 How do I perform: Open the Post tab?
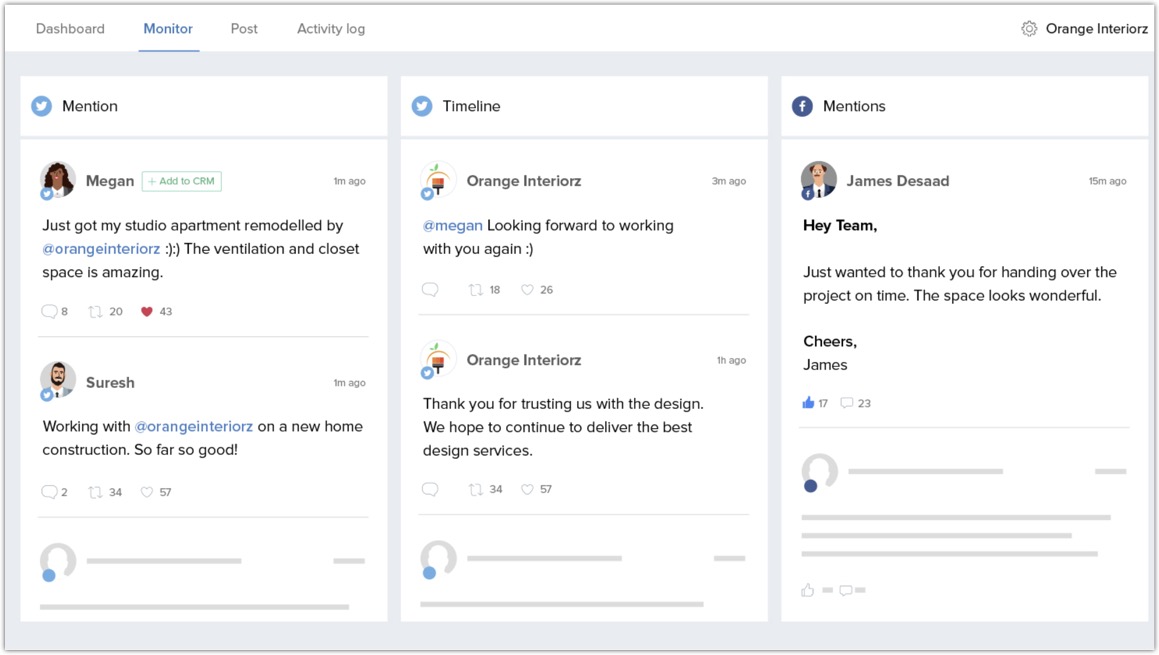244,29
